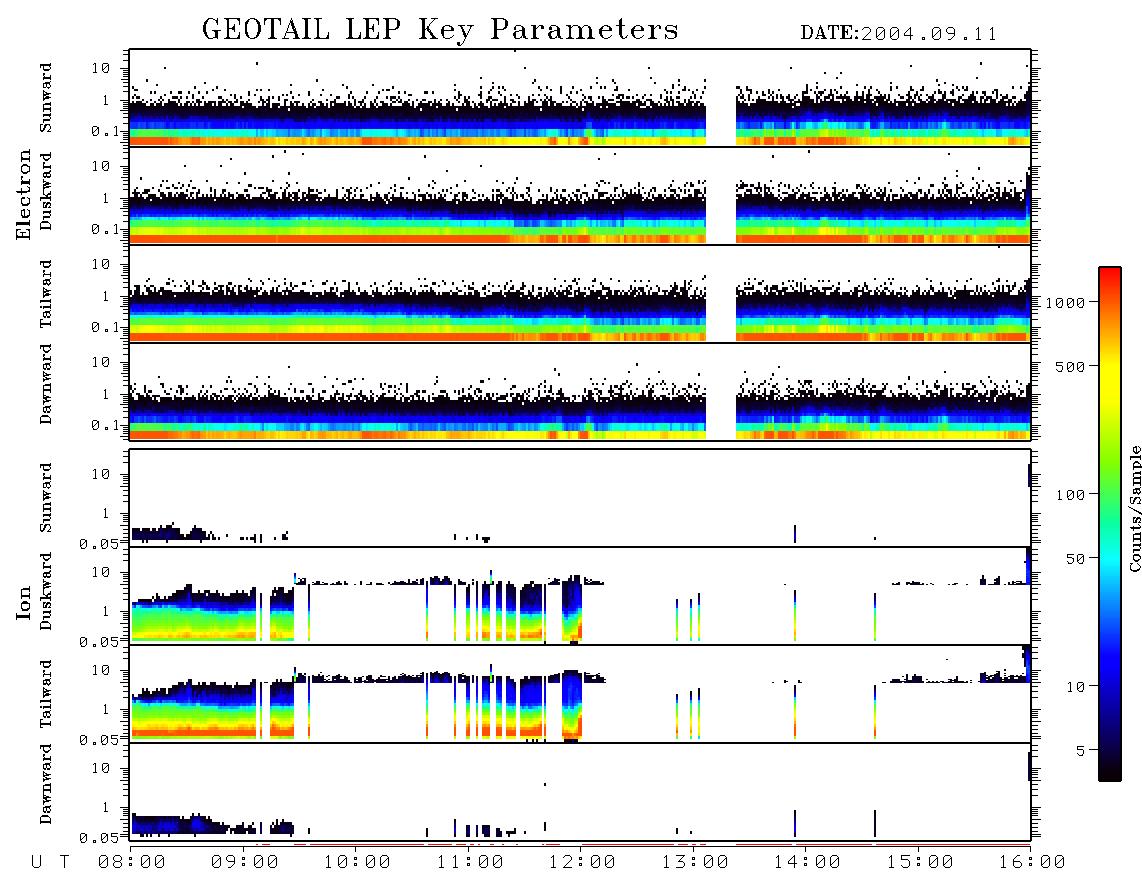Screen dimensions: 1142x880
Task: Click the Ion Sunward spectrogram panel
Action: point(580,498)
